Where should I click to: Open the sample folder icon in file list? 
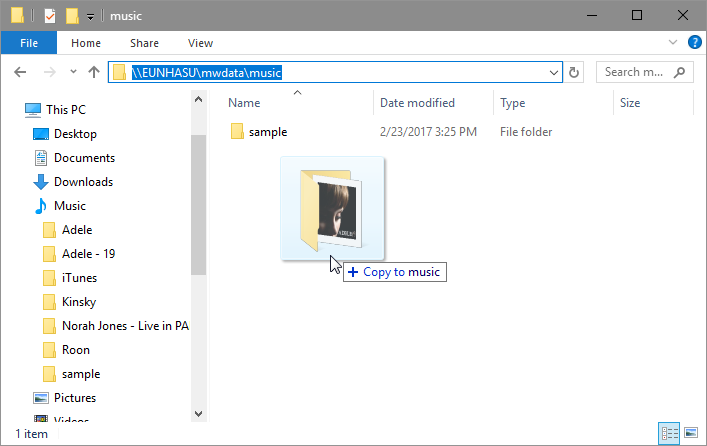click(x=237, y=132)
